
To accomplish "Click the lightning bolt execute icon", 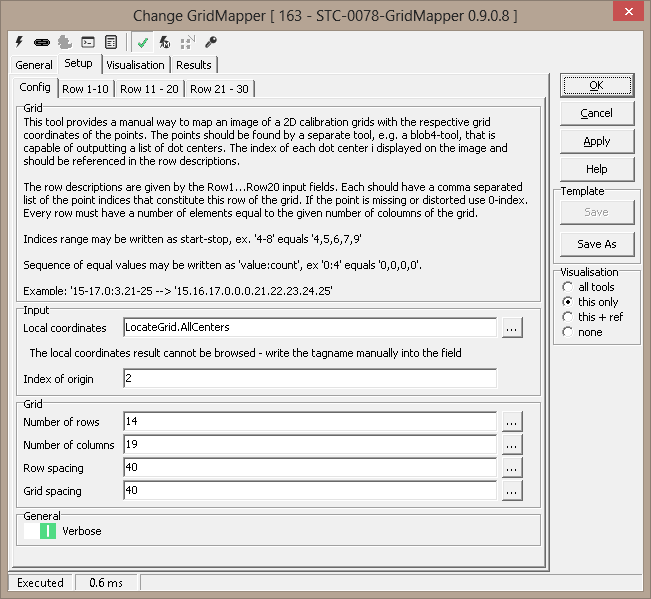I will coord(19,42).
